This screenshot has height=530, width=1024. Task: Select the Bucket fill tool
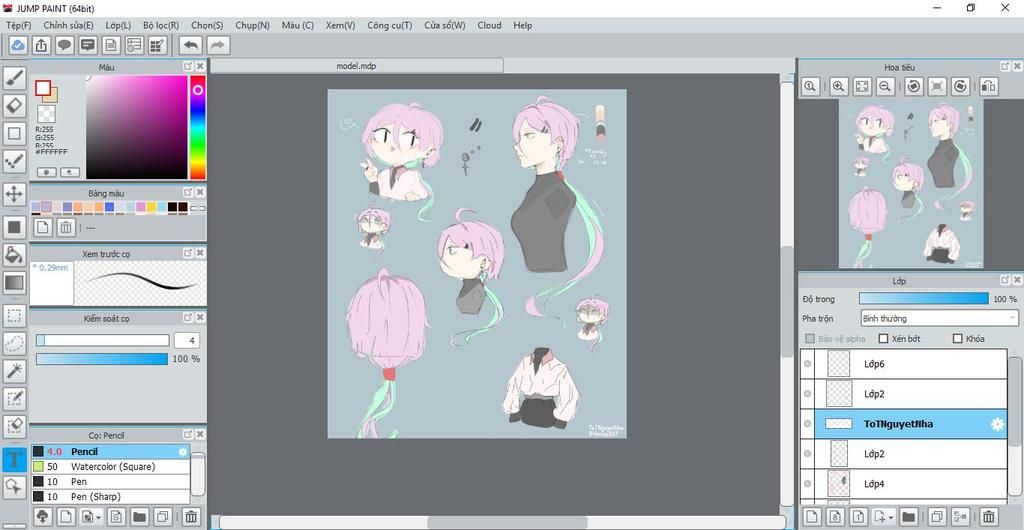click(14, 254)
